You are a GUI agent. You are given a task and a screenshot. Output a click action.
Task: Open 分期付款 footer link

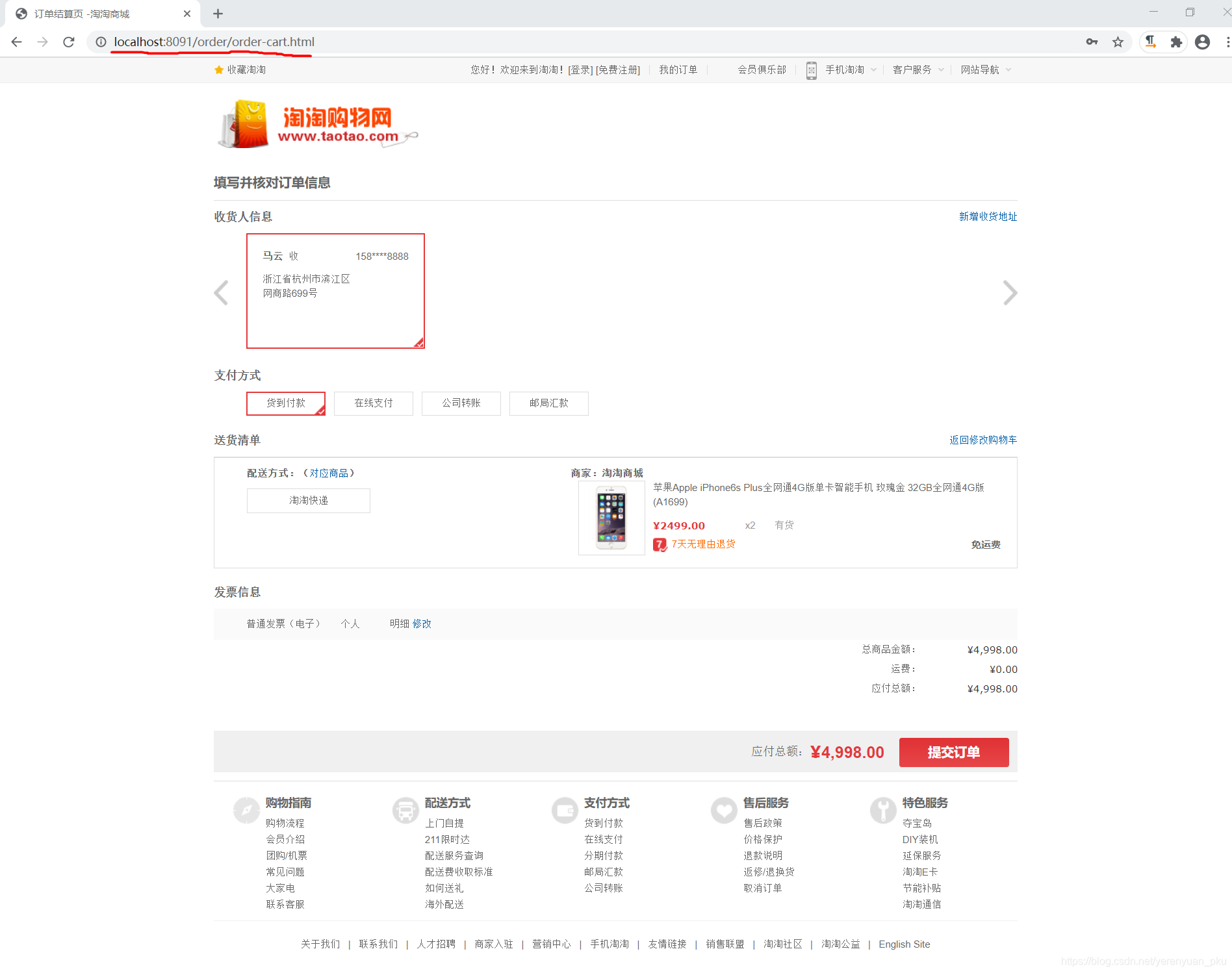click(x=604, y=855)
